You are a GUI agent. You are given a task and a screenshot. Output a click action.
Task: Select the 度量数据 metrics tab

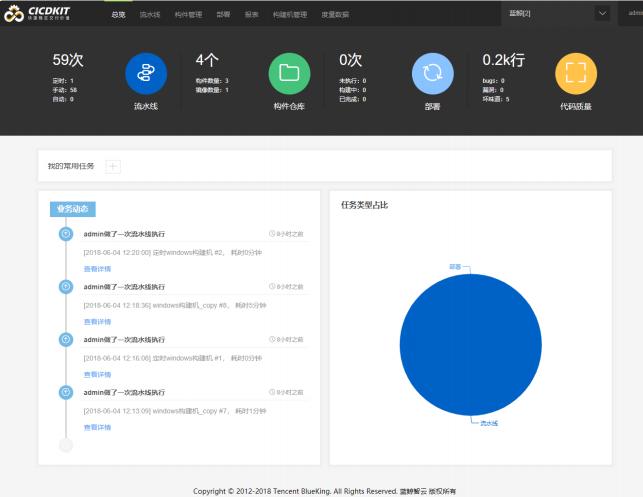point(335,15)
